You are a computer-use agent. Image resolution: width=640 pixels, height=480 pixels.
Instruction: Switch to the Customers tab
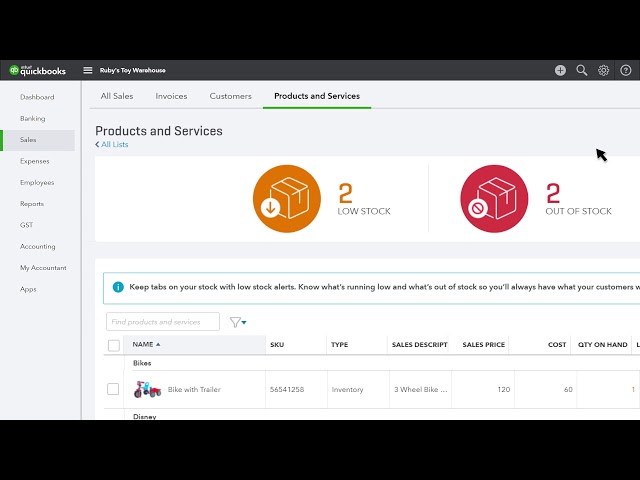click(231, 96)
